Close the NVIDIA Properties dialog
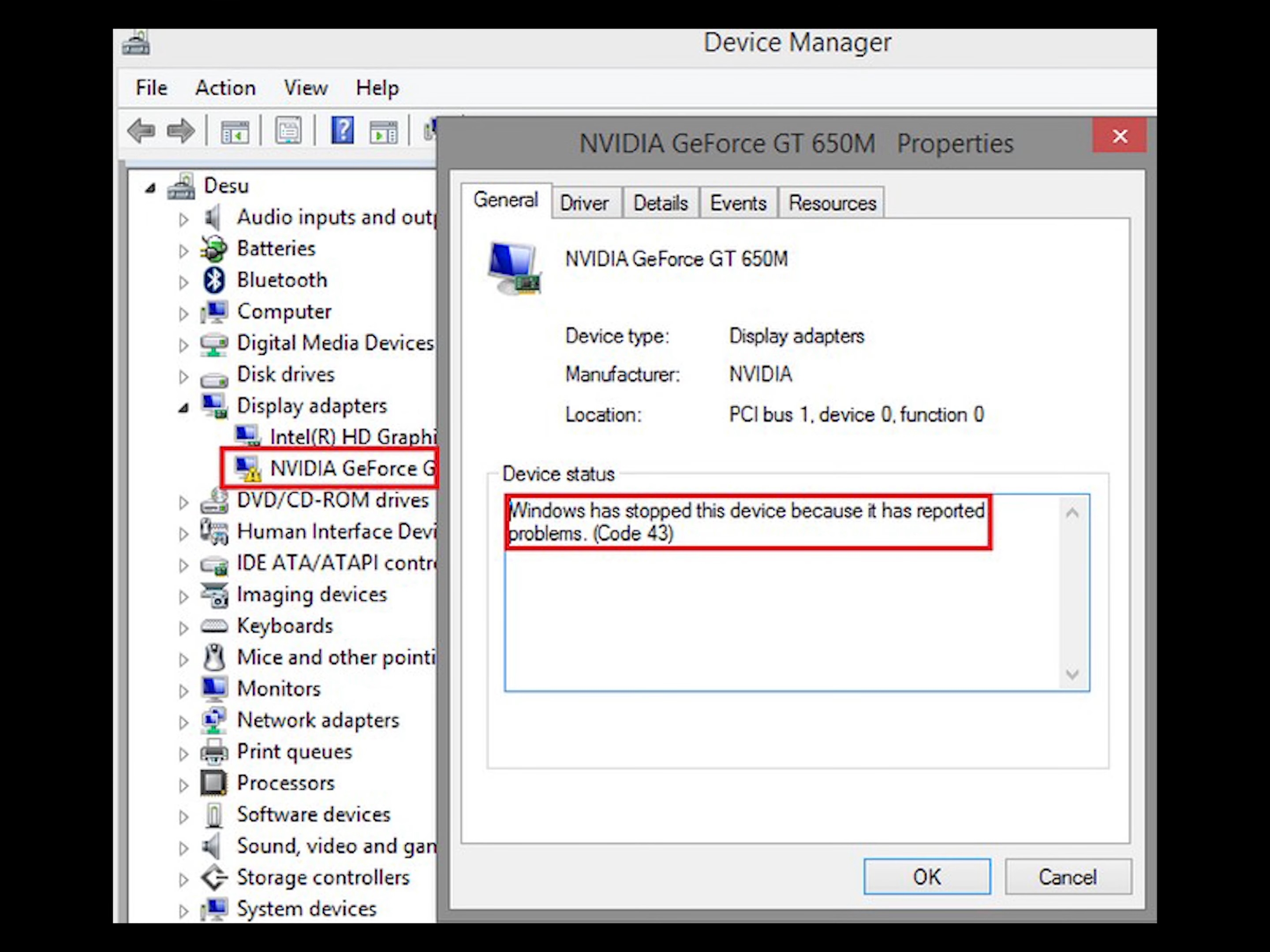This screenshot has height=952, width=1270. pyautogui.click(x=1120, y=136)
